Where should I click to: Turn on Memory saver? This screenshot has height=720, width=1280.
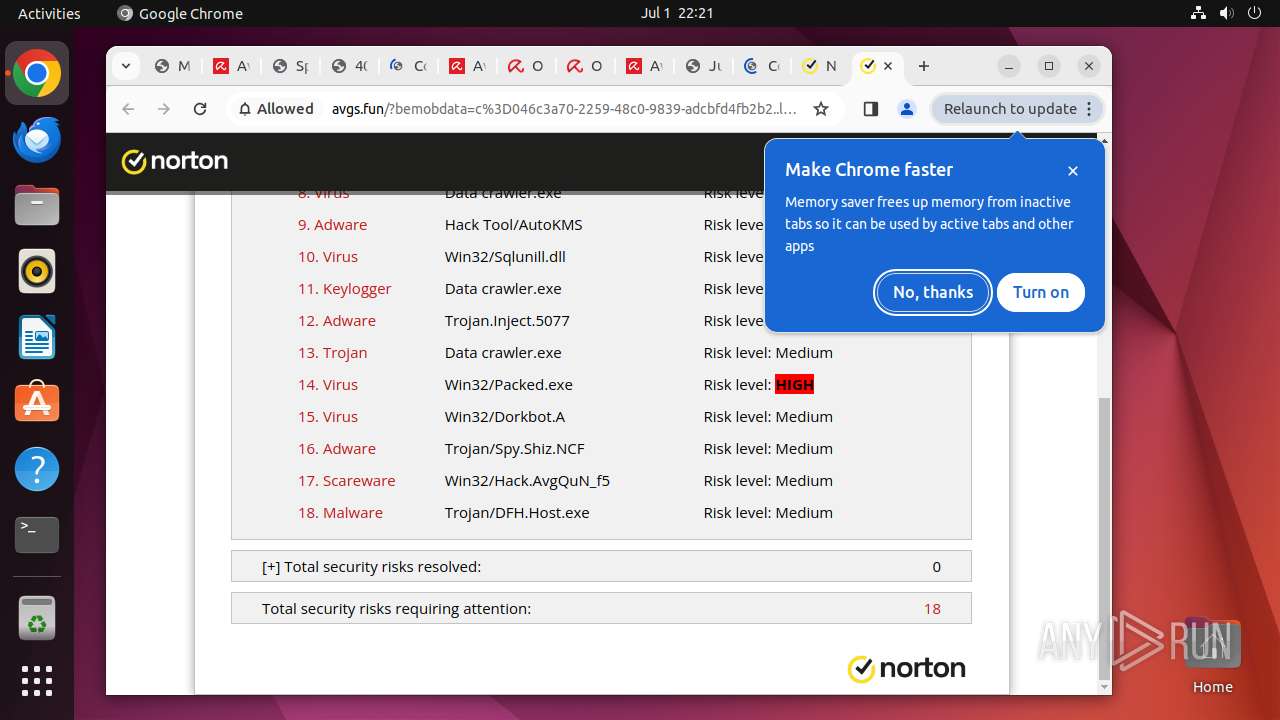coord(1041,292)
